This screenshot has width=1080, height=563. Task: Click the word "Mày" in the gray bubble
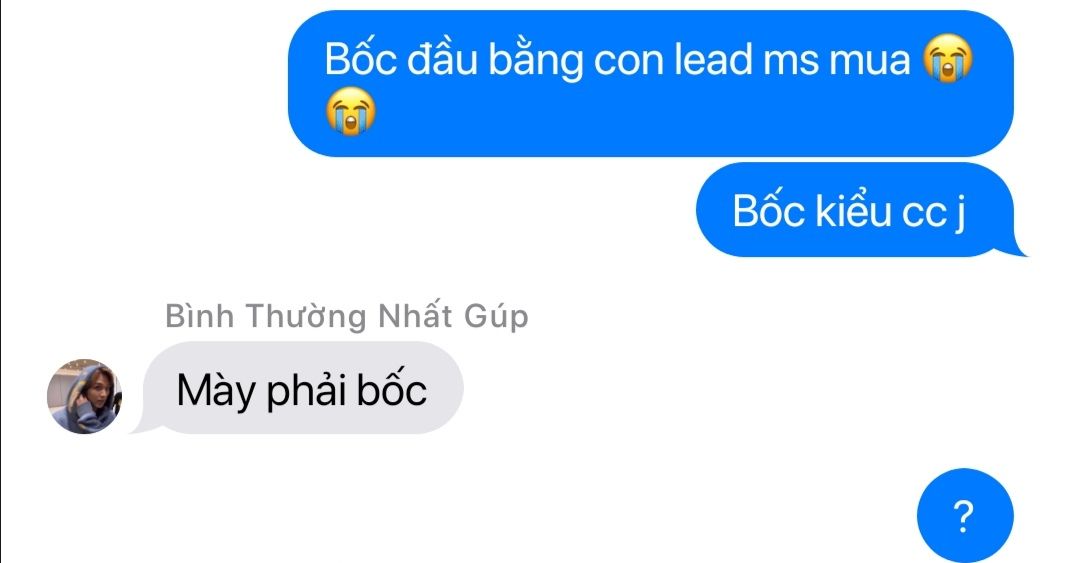click(216, 391)
